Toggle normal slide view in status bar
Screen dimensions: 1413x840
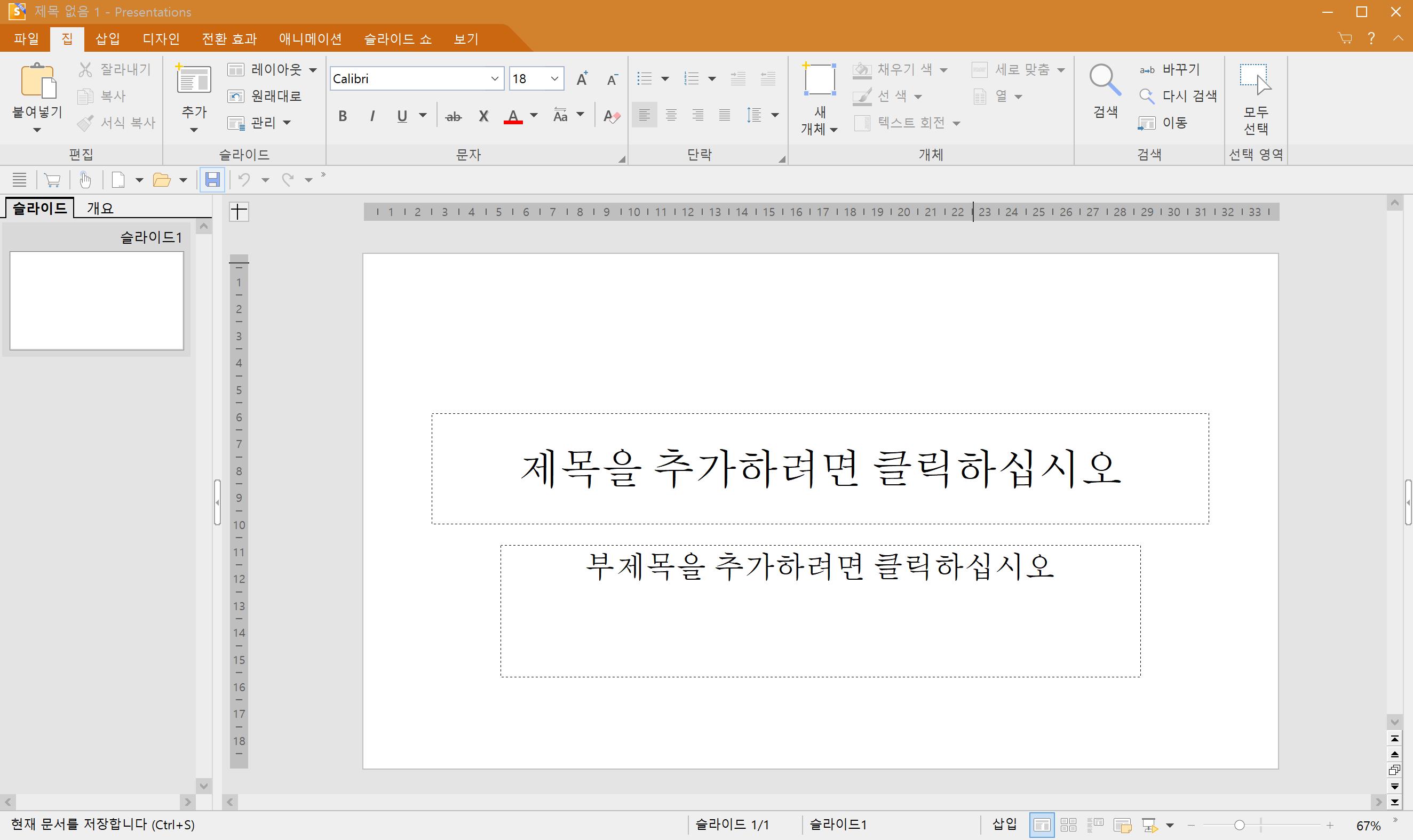1042,825
